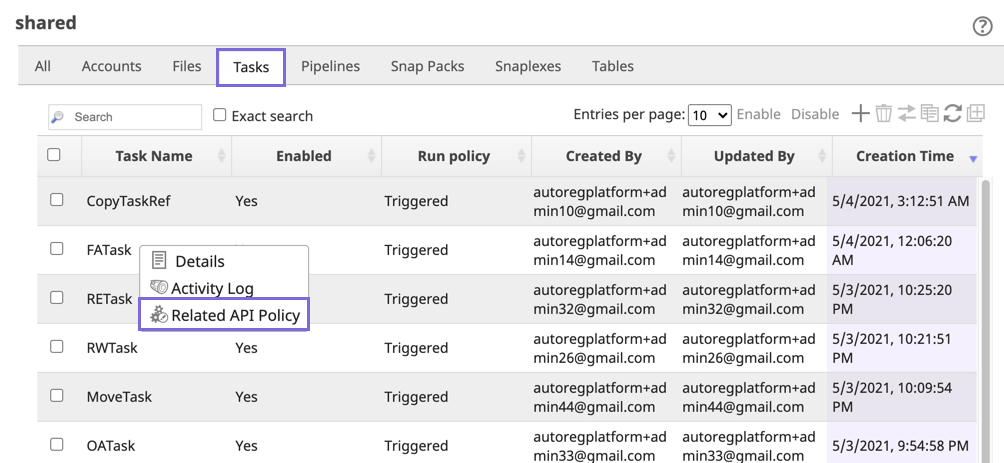Open the Tables tab

[x=613, y=66]
